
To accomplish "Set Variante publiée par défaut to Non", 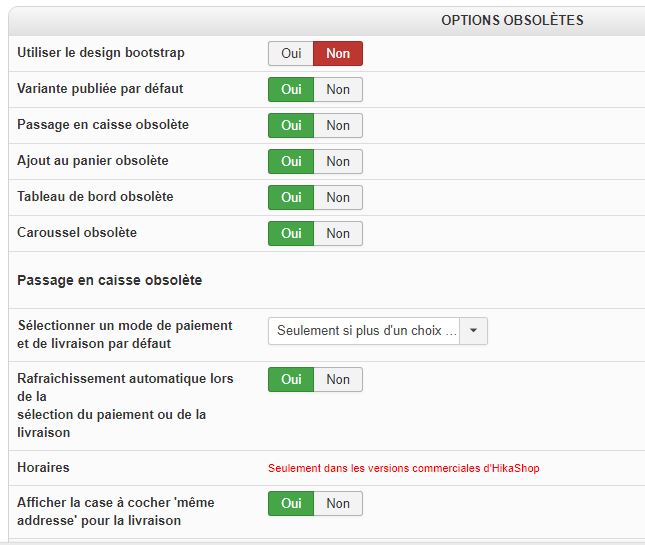I will [338, 89].
